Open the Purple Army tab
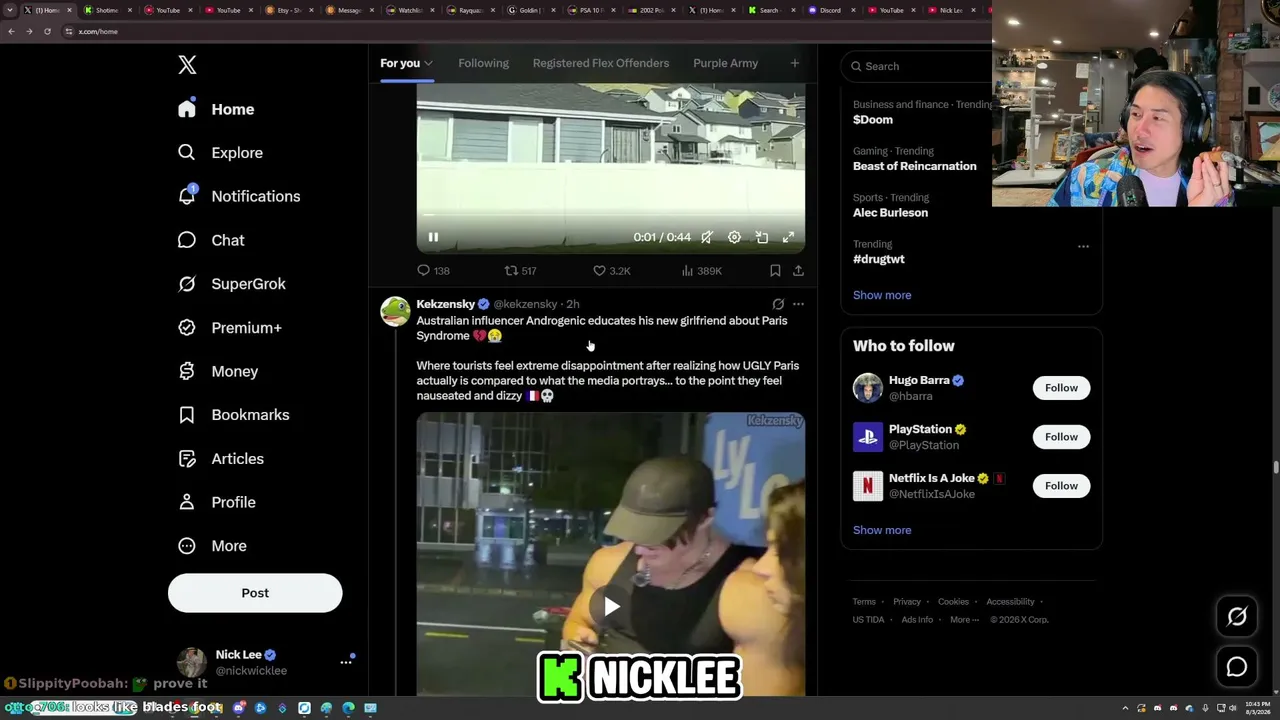The width and height of the screenshot is (1280, 720). point(726,63)
